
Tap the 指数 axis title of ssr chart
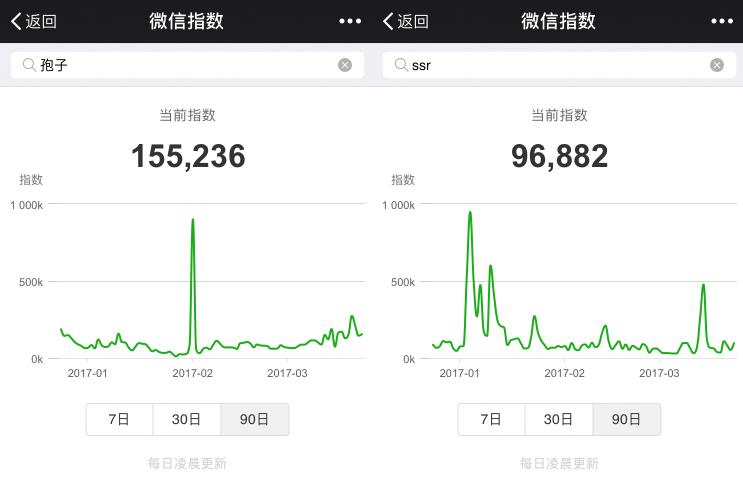pos(403,180)
